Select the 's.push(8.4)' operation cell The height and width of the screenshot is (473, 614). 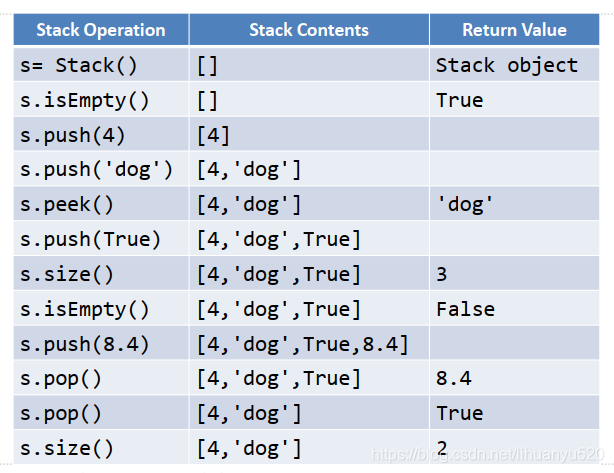(x=84, y=344)
